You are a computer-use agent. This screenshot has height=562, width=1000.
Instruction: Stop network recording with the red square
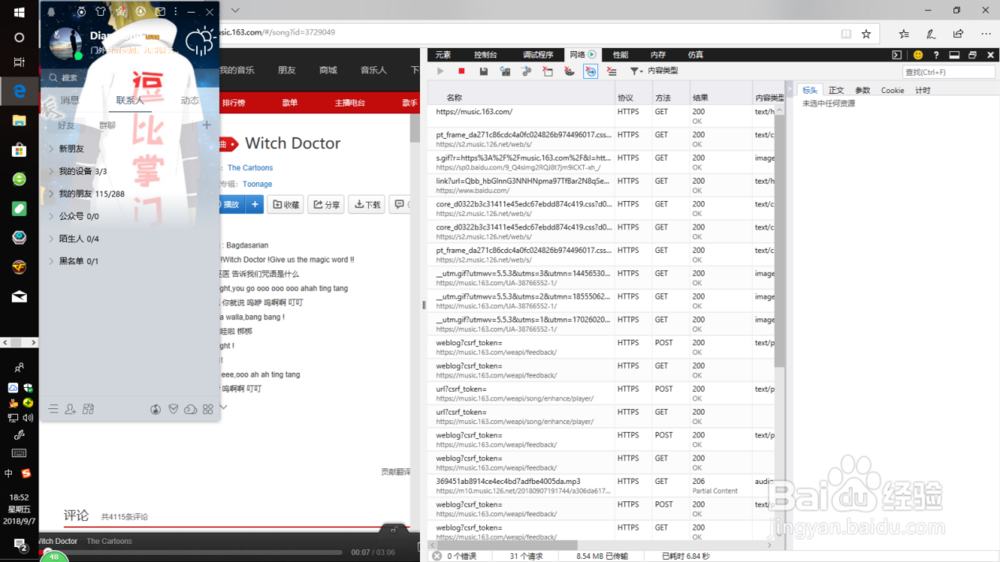point(462,71)
